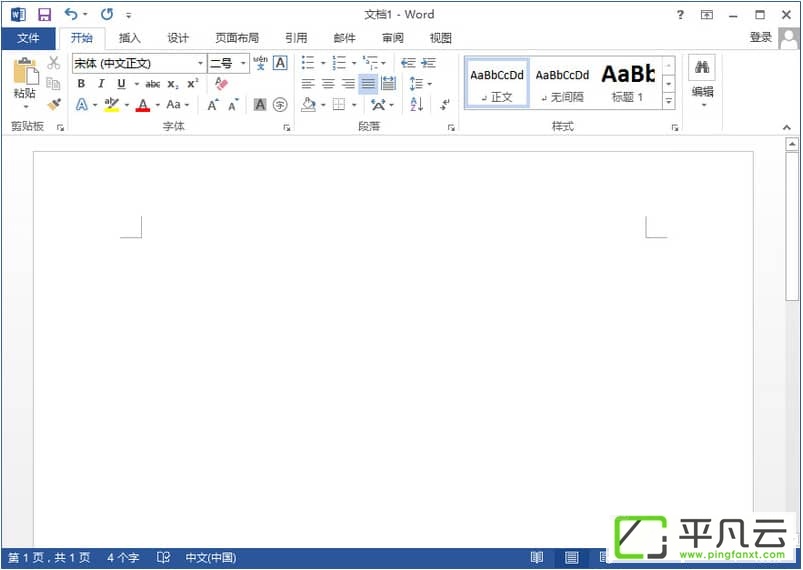Image resolution: width=803 pixels, height=570 pixels.
Task: Open shading paint bucket color
Action: [x=308, y=105]
